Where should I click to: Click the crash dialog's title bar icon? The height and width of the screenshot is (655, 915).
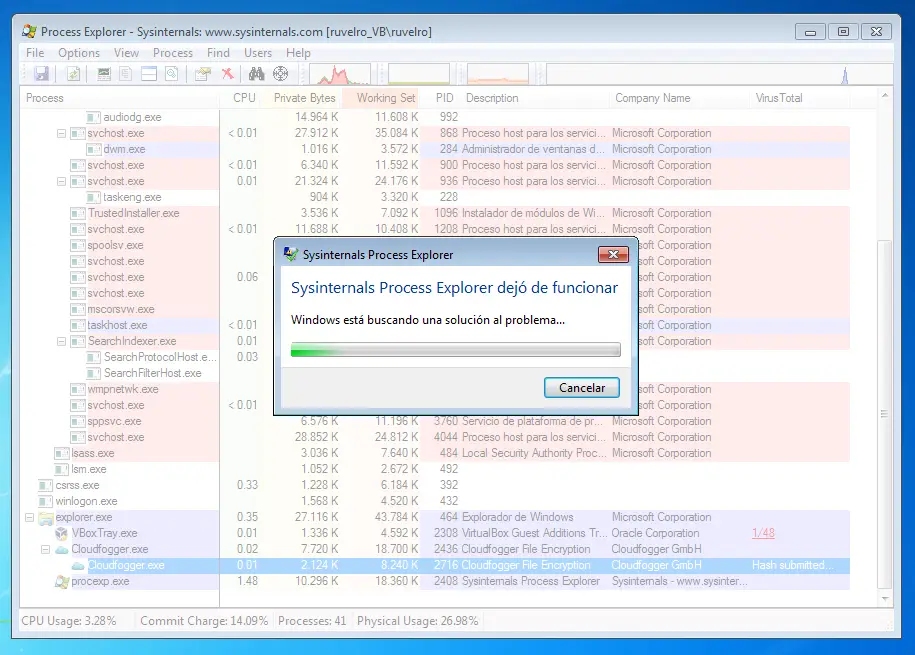[x=291, y=255]
